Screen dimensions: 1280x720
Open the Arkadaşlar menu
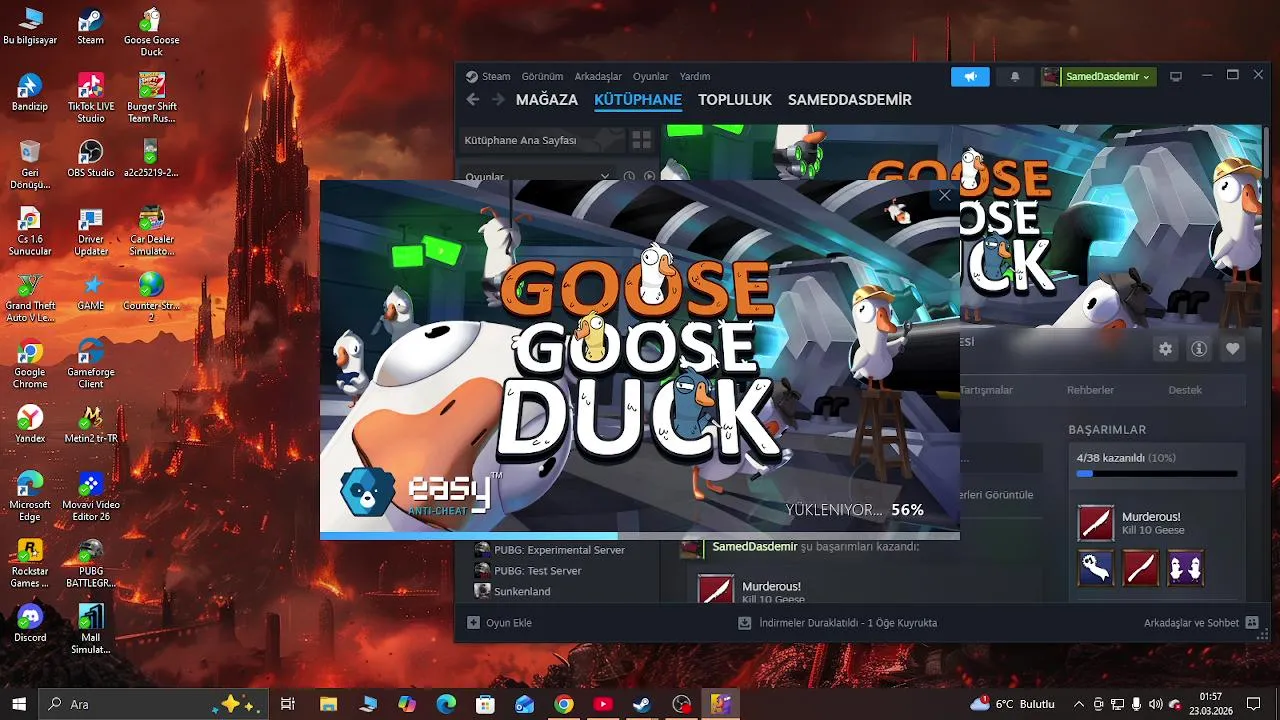[598, 76]
